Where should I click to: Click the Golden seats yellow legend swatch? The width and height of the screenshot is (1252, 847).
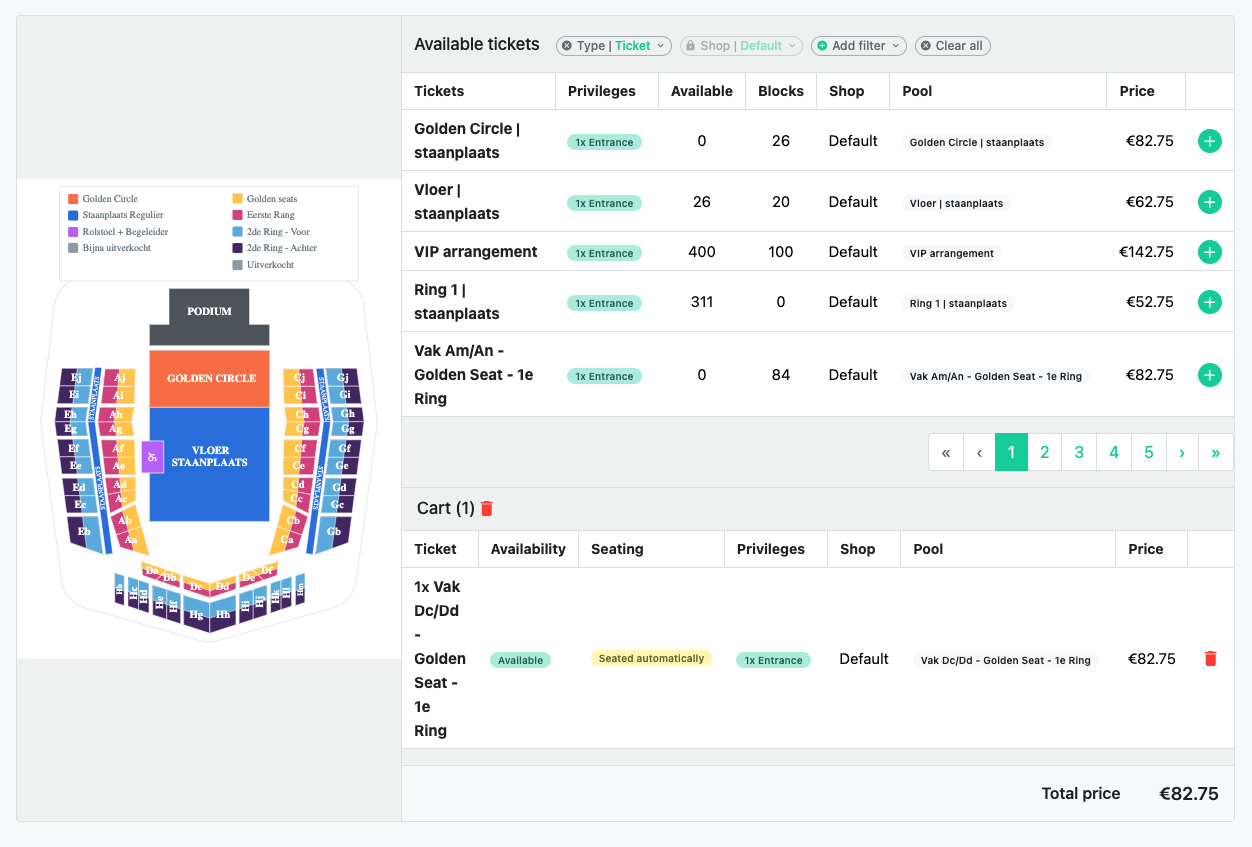(237, 199)
